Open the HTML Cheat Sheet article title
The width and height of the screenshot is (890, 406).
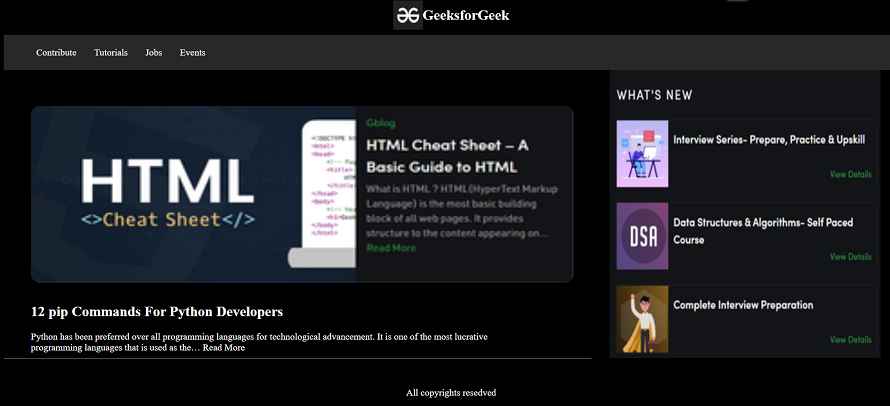(447, 156)
